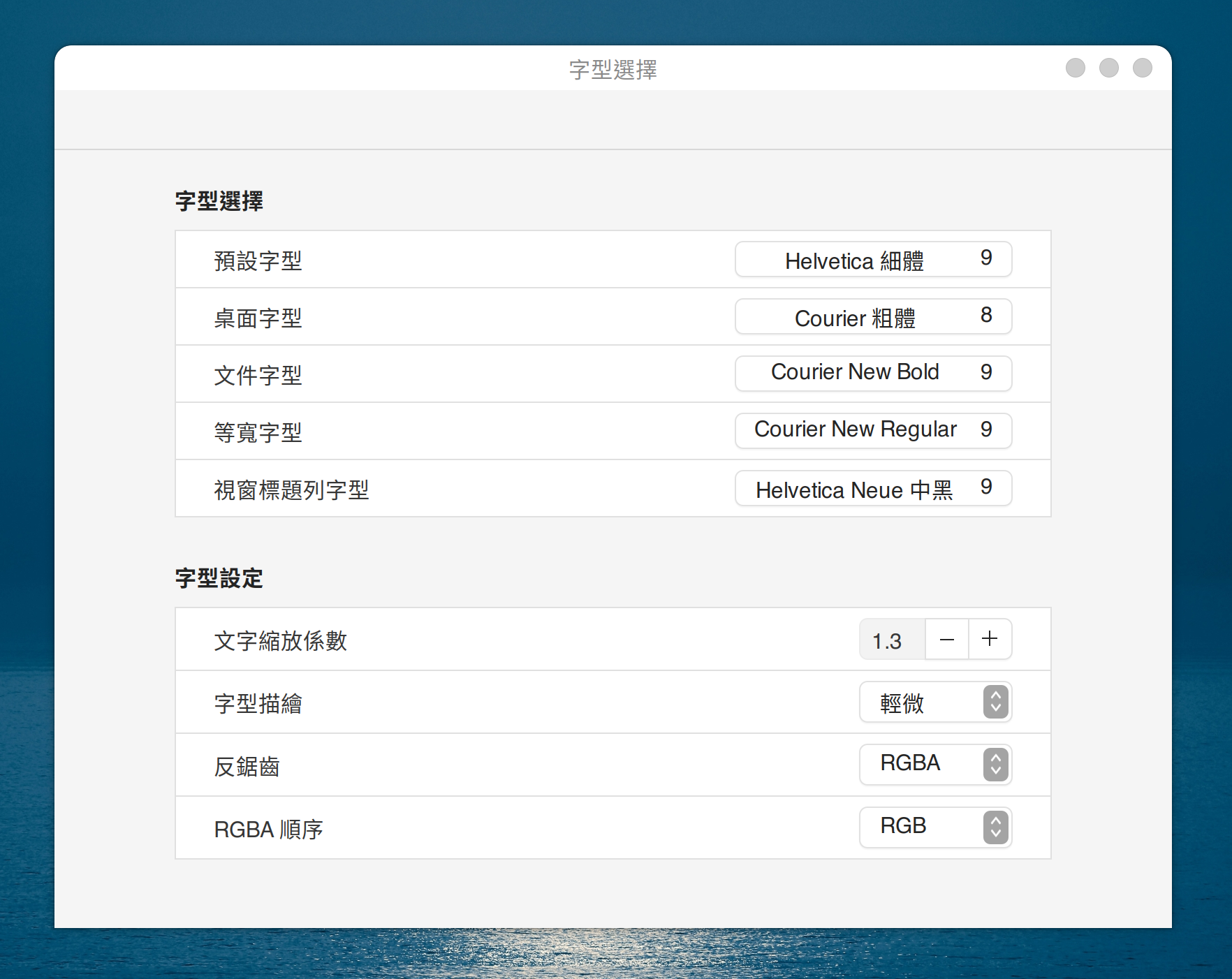Click the Courier New Bold font button

[873, 374]
